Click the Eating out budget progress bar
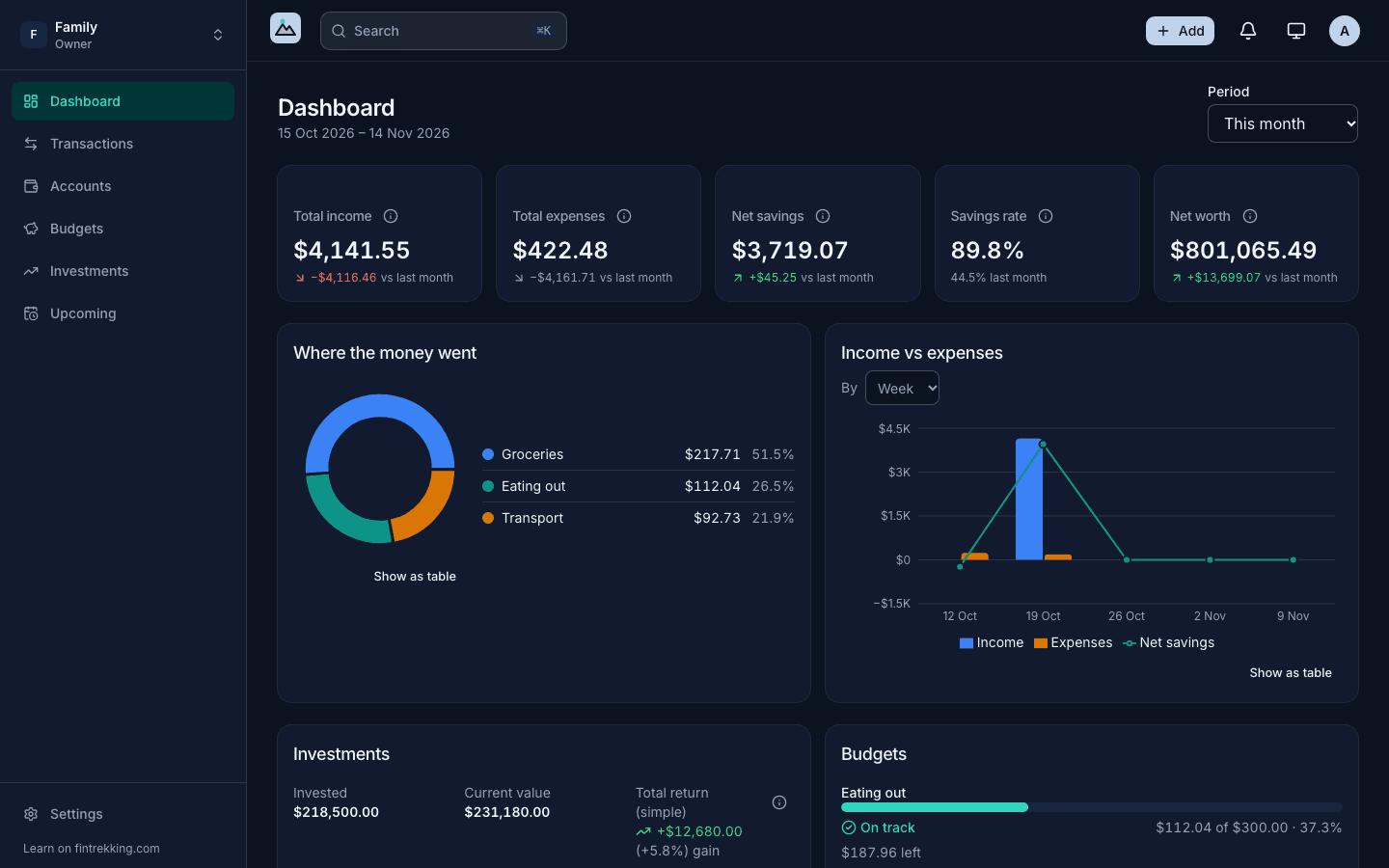The height and width of the screenshot is (868, 1389). 1092,807
